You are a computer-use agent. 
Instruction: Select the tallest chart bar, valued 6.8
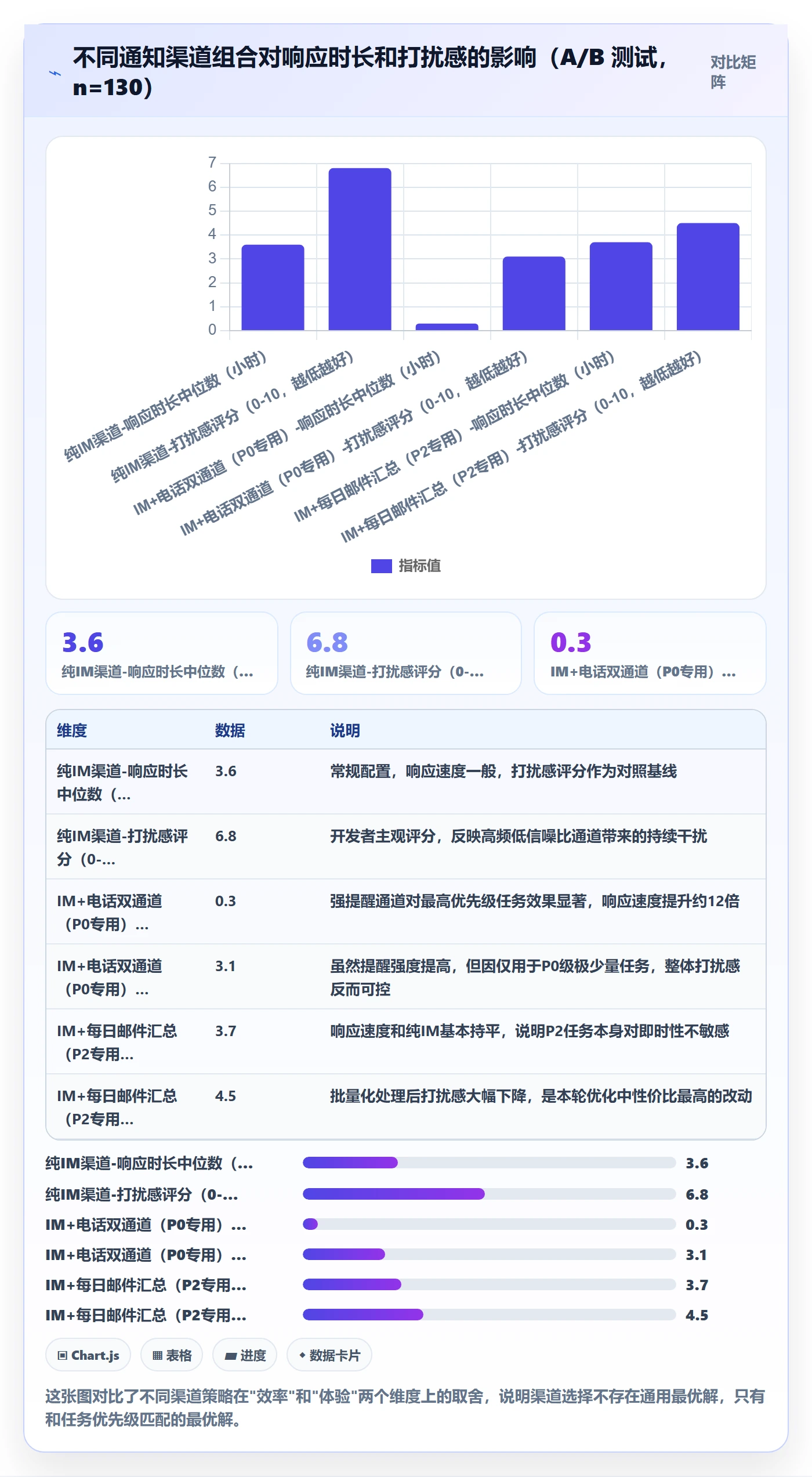click(360, 249)
